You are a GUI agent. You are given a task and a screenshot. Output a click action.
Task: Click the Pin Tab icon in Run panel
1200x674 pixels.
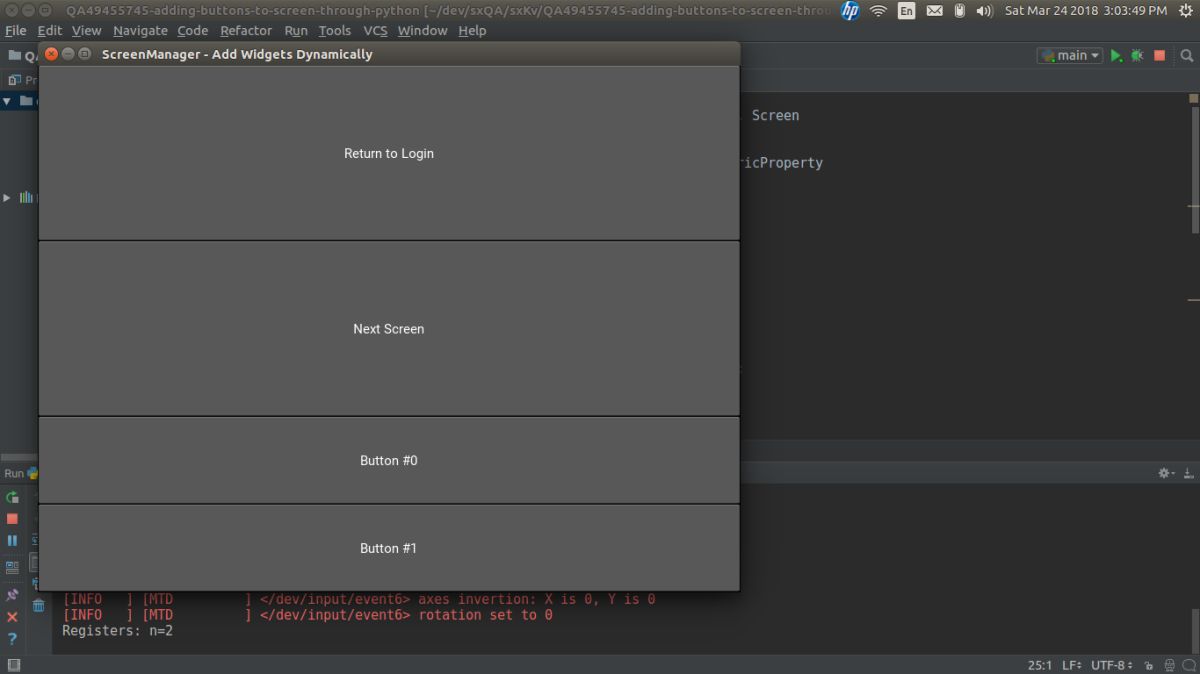12,595
